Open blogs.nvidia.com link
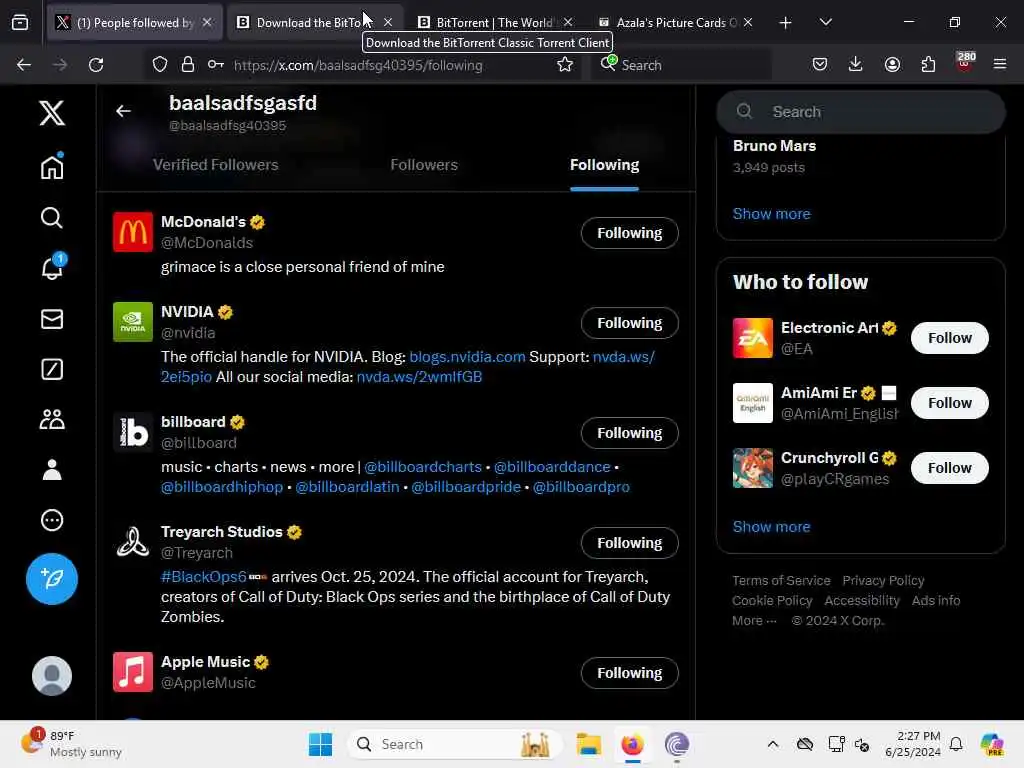The height and width of the screenshot is (768, 1024). [467, 357]
